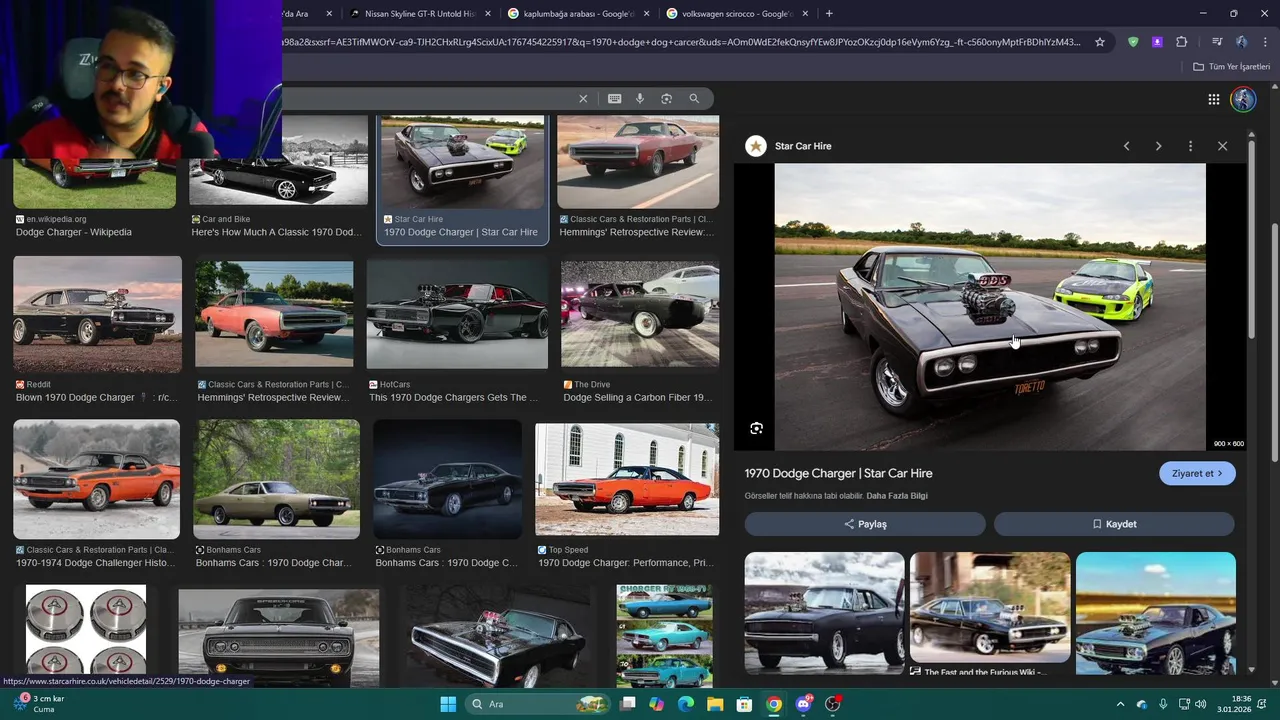The width and height of the screenshot is (1280, 720).
Task: Open Microsoft Store from the taskbar
Action: (744, 704)
